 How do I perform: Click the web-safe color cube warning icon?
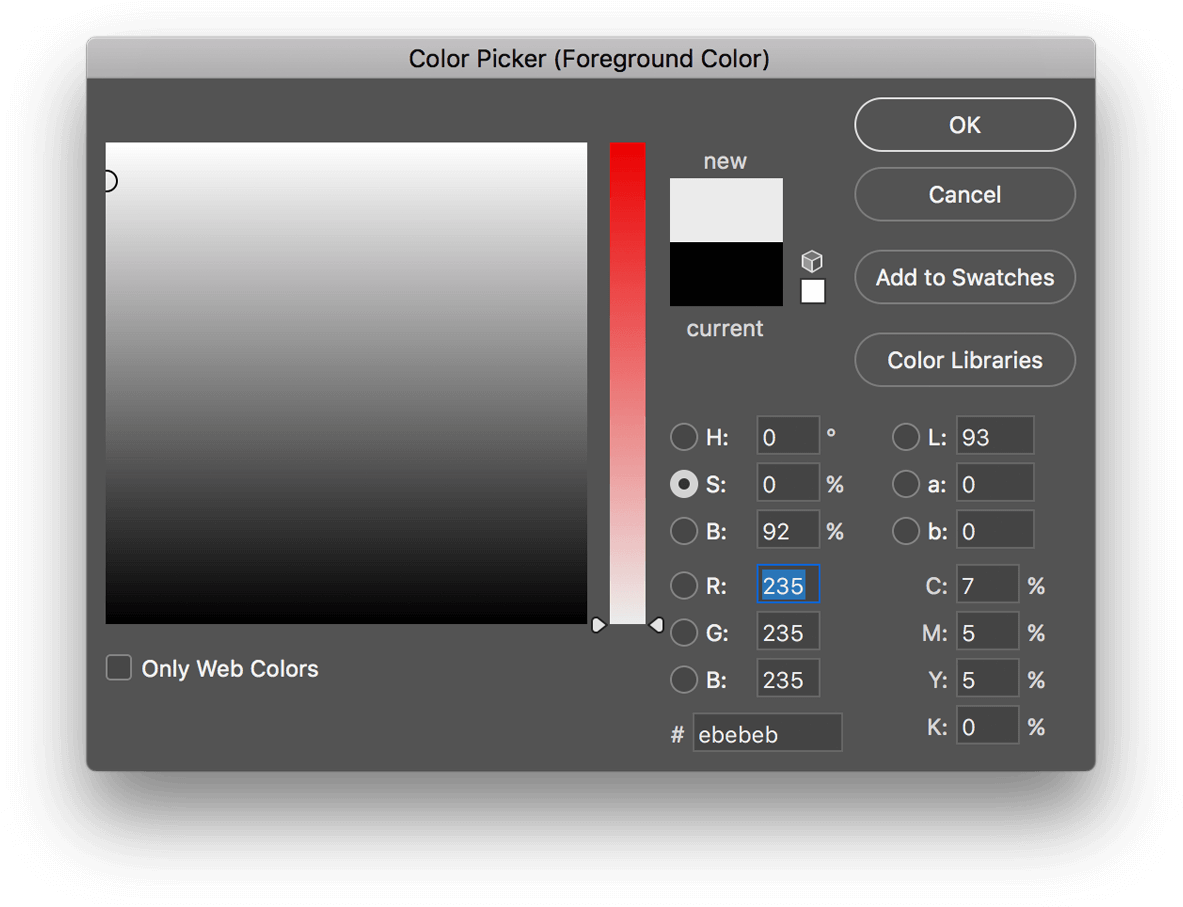pos(812,261)
